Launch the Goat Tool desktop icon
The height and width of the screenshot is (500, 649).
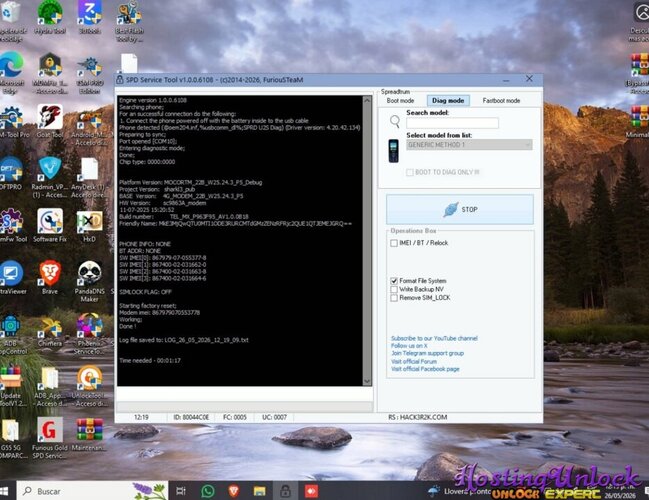coord(50,121)
